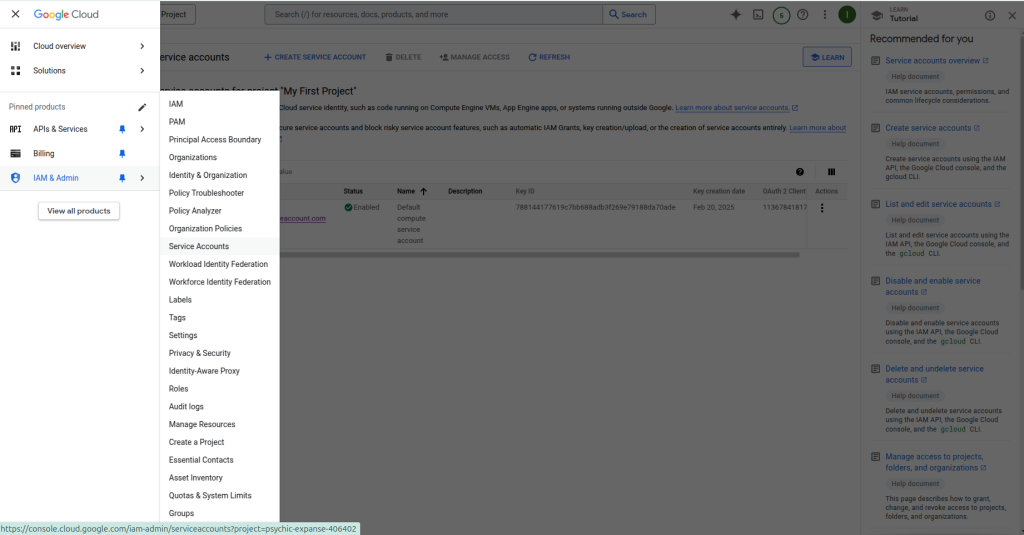Image resolution: width=1024 pixels, height=535 pixels.
Task: Open the Help question mark icon
Action: (802, 15)
